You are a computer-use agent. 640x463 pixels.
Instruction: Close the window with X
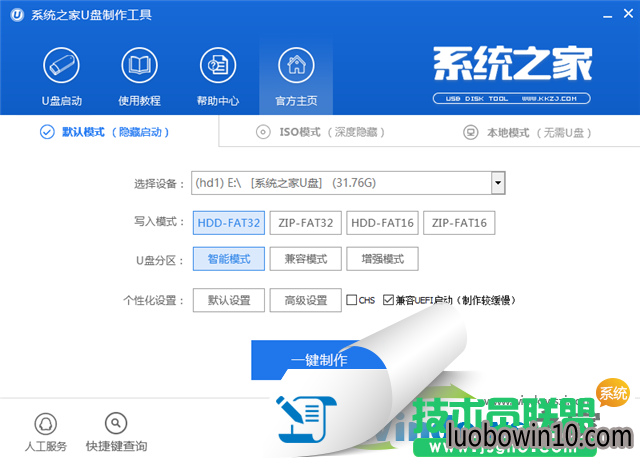point(628,13)
